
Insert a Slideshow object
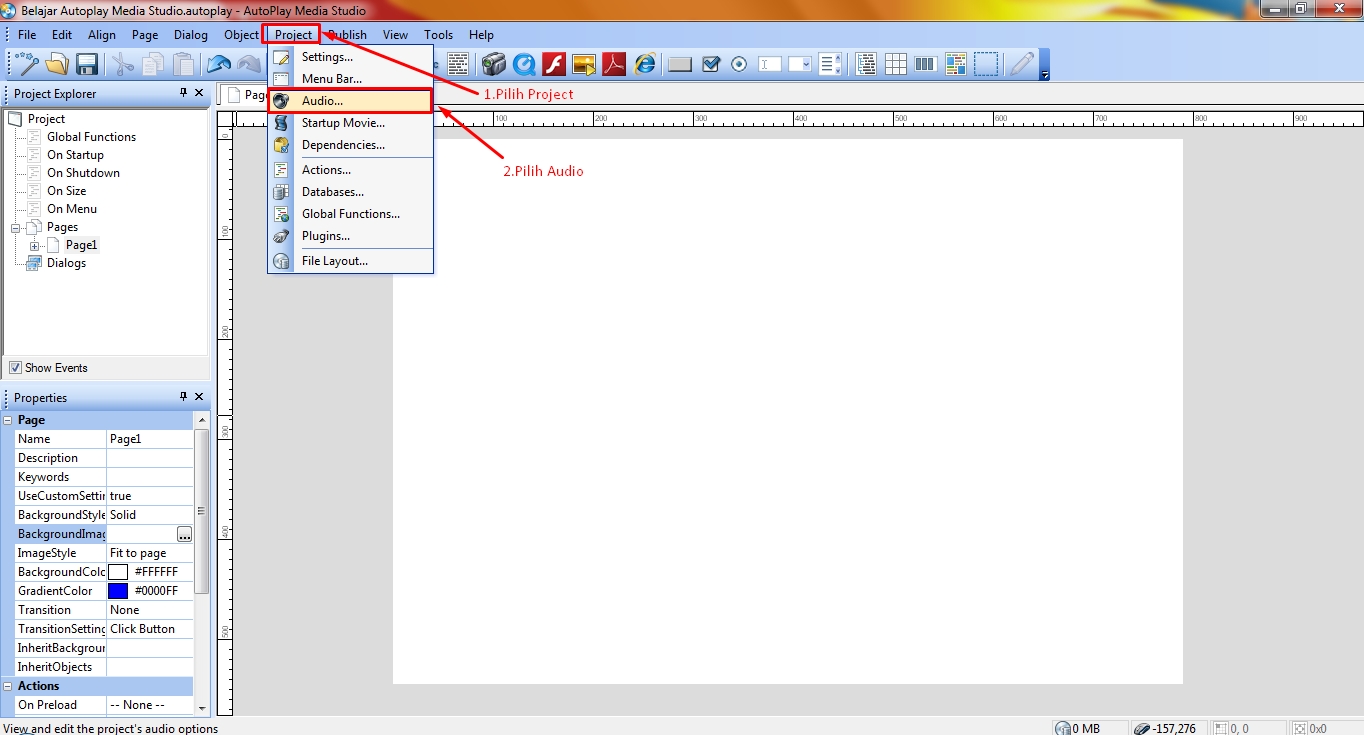[584, 65]
